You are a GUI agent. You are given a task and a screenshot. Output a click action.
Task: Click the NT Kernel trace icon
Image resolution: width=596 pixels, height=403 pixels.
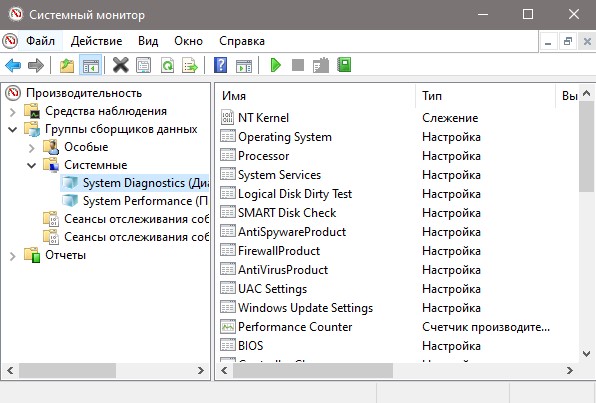227,117
